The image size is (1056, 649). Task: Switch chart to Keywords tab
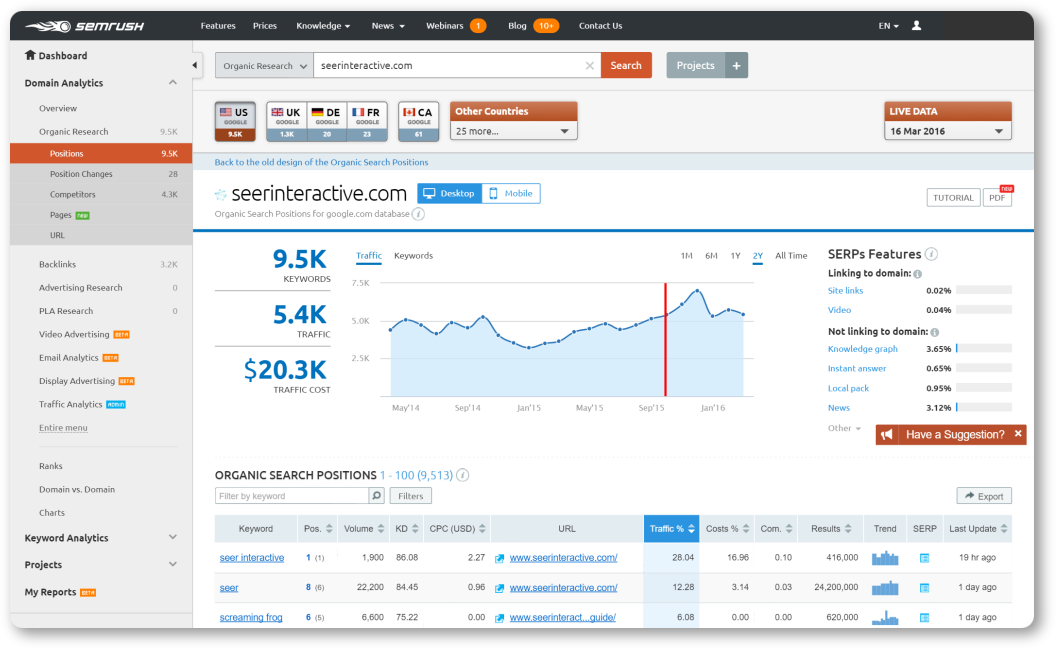pos(414,256)
